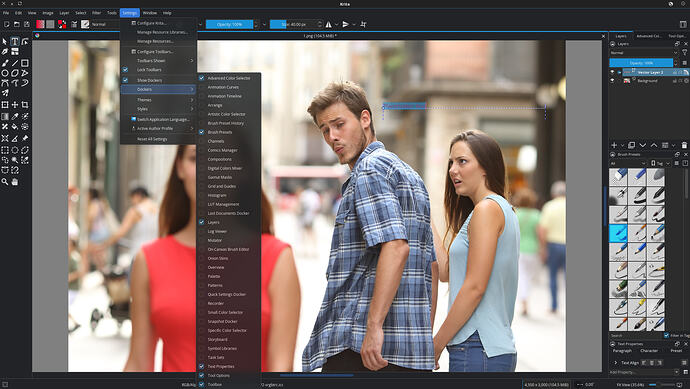Click the Zoom magnifier tool
This screenshot has width=690, height=389.
point(5,182)
